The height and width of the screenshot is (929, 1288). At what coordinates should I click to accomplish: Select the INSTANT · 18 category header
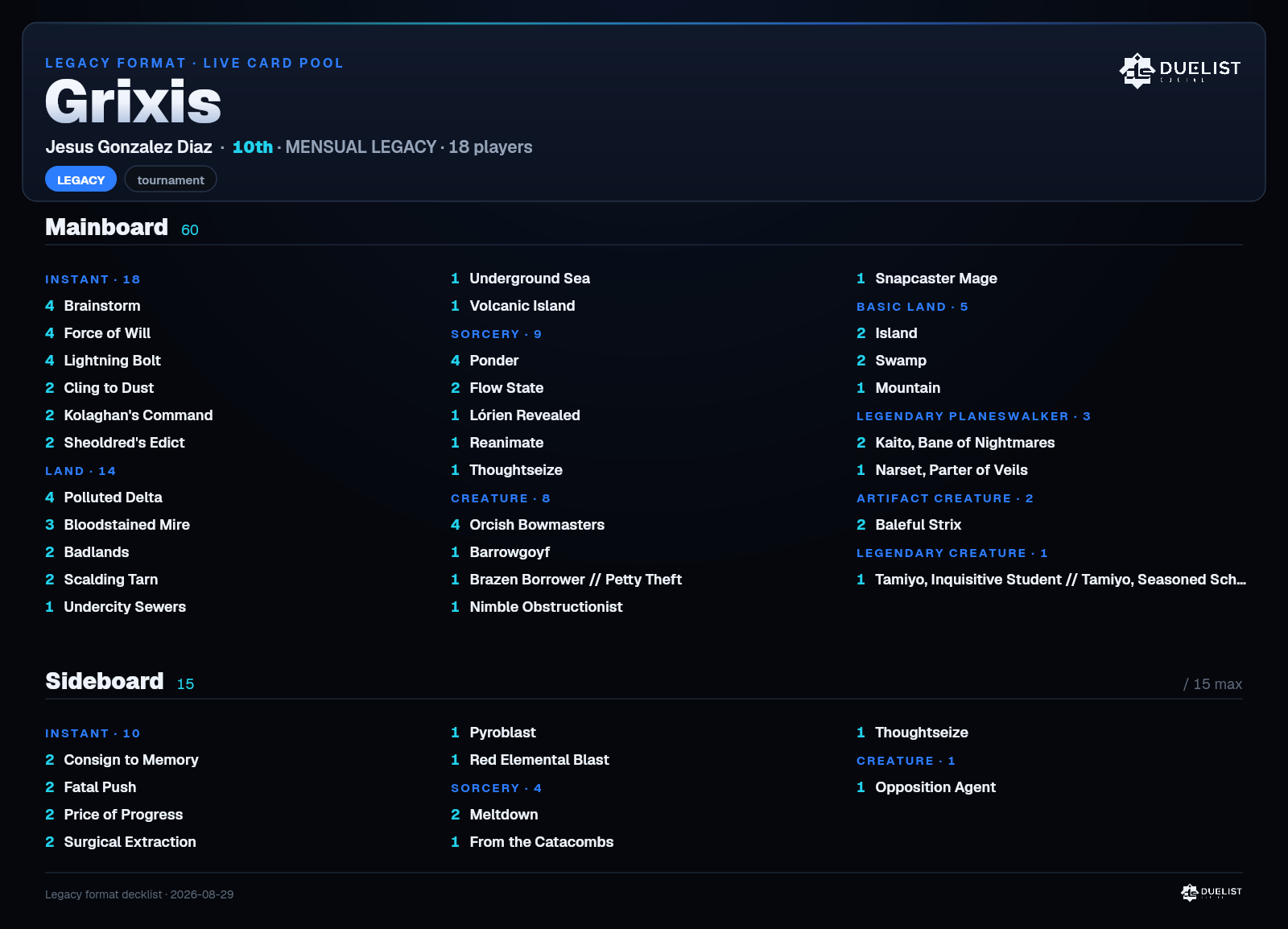coord(93,279)
